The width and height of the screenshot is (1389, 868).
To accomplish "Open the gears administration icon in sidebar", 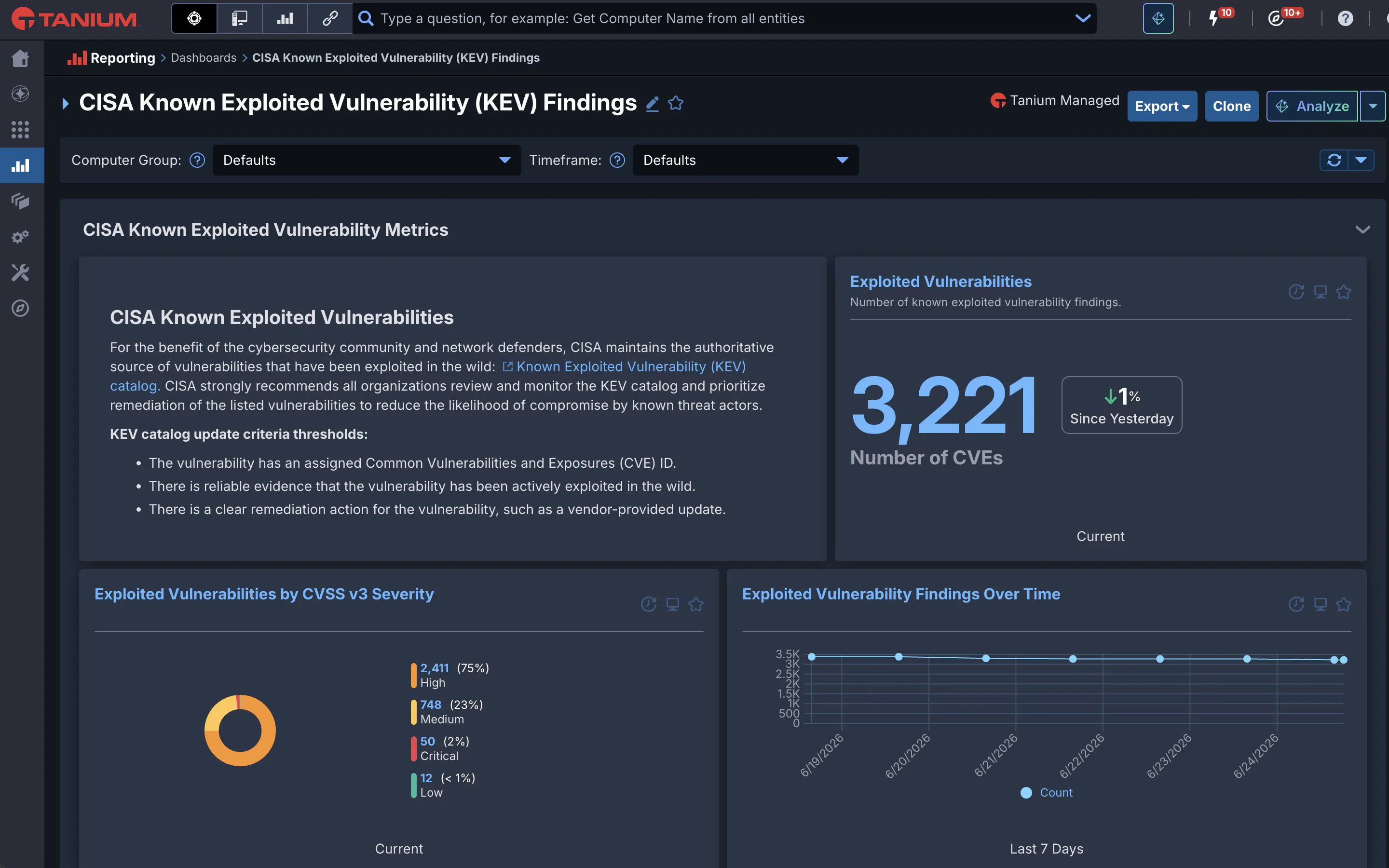I will (x=21, y=236).
